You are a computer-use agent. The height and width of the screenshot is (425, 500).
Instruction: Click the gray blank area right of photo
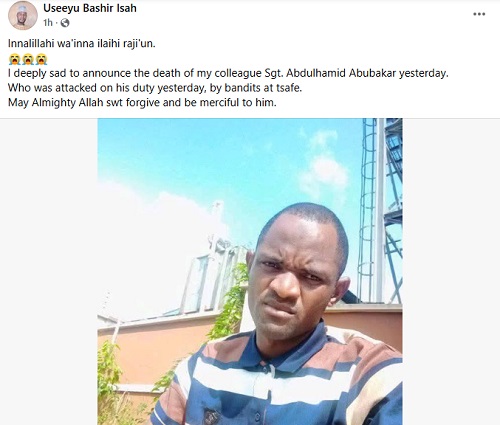pos(451,271)
